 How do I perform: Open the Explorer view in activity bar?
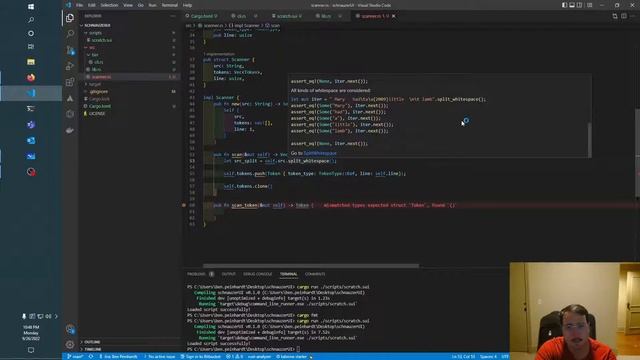(70, 18)
